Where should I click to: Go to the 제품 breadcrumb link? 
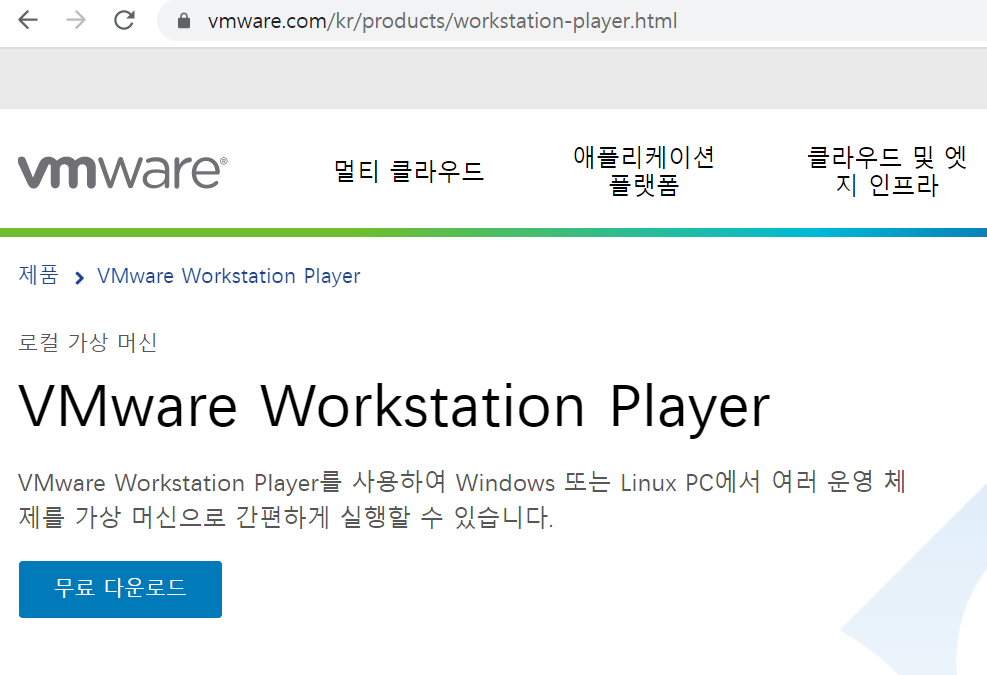click(x=38, y=275)
